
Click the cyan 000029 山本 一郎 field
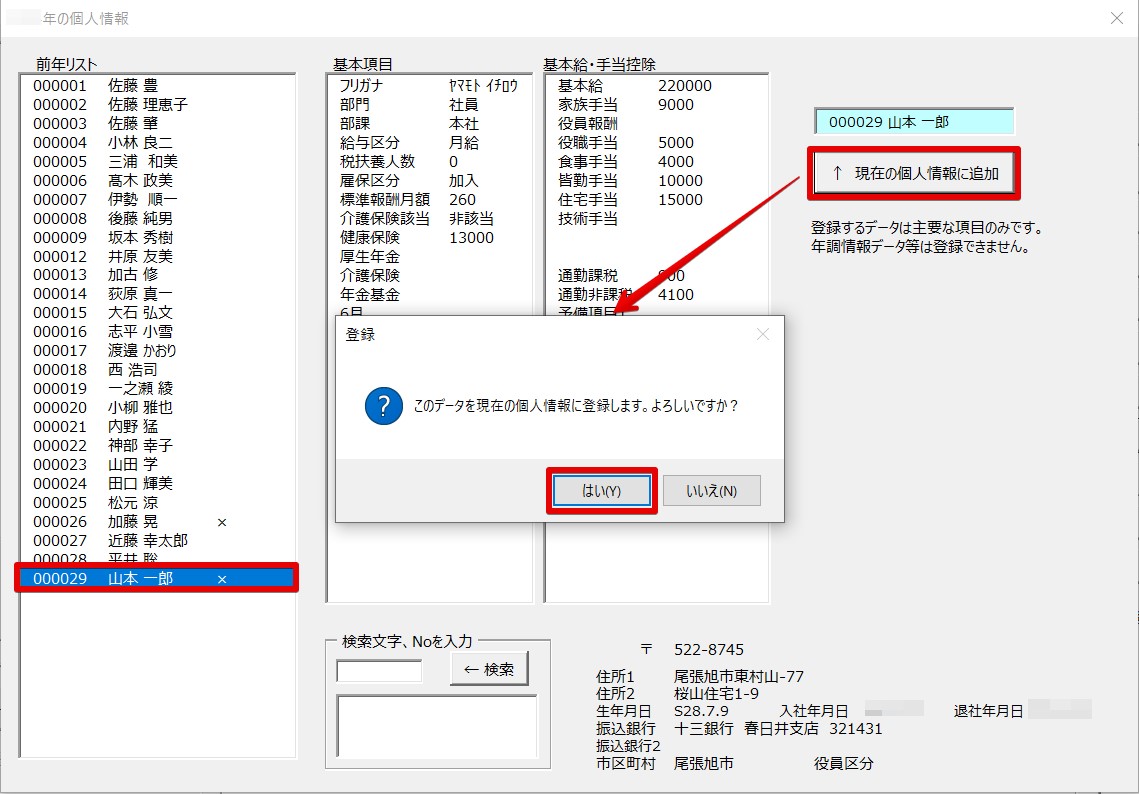coord(914,122)
